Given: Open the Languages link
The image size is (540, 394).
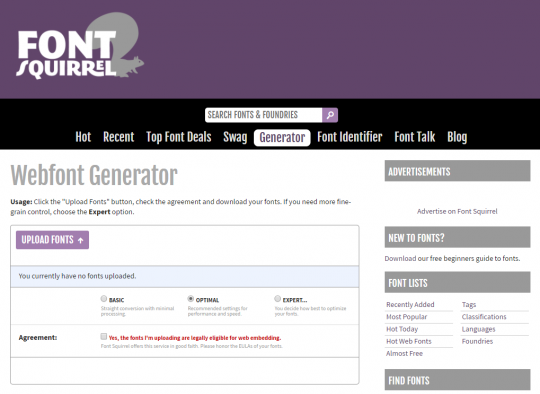Looking at the screenshot, I should click(x=478, y=329).
